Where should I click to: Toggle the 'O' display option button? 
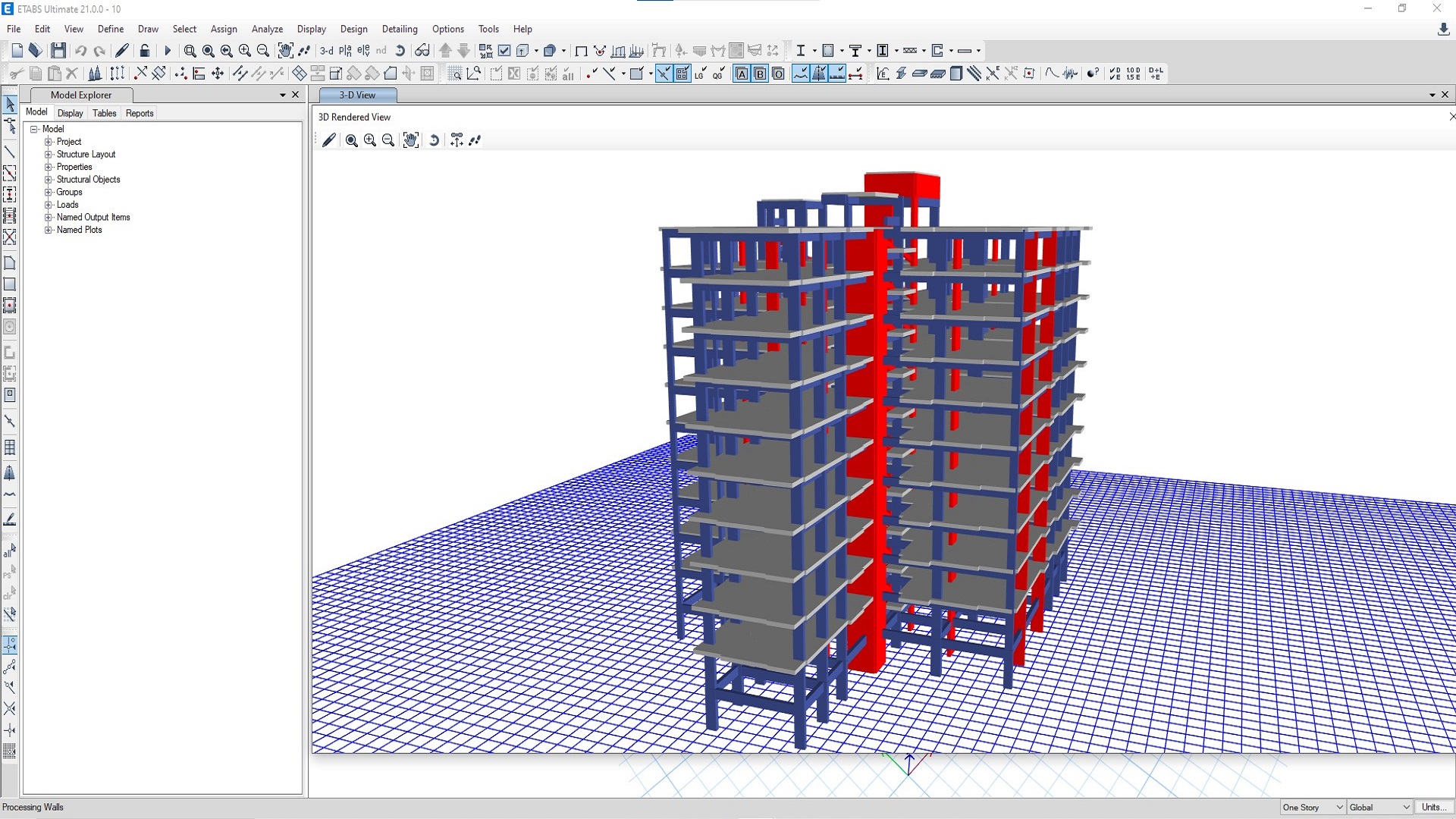(x=778, y=74)
